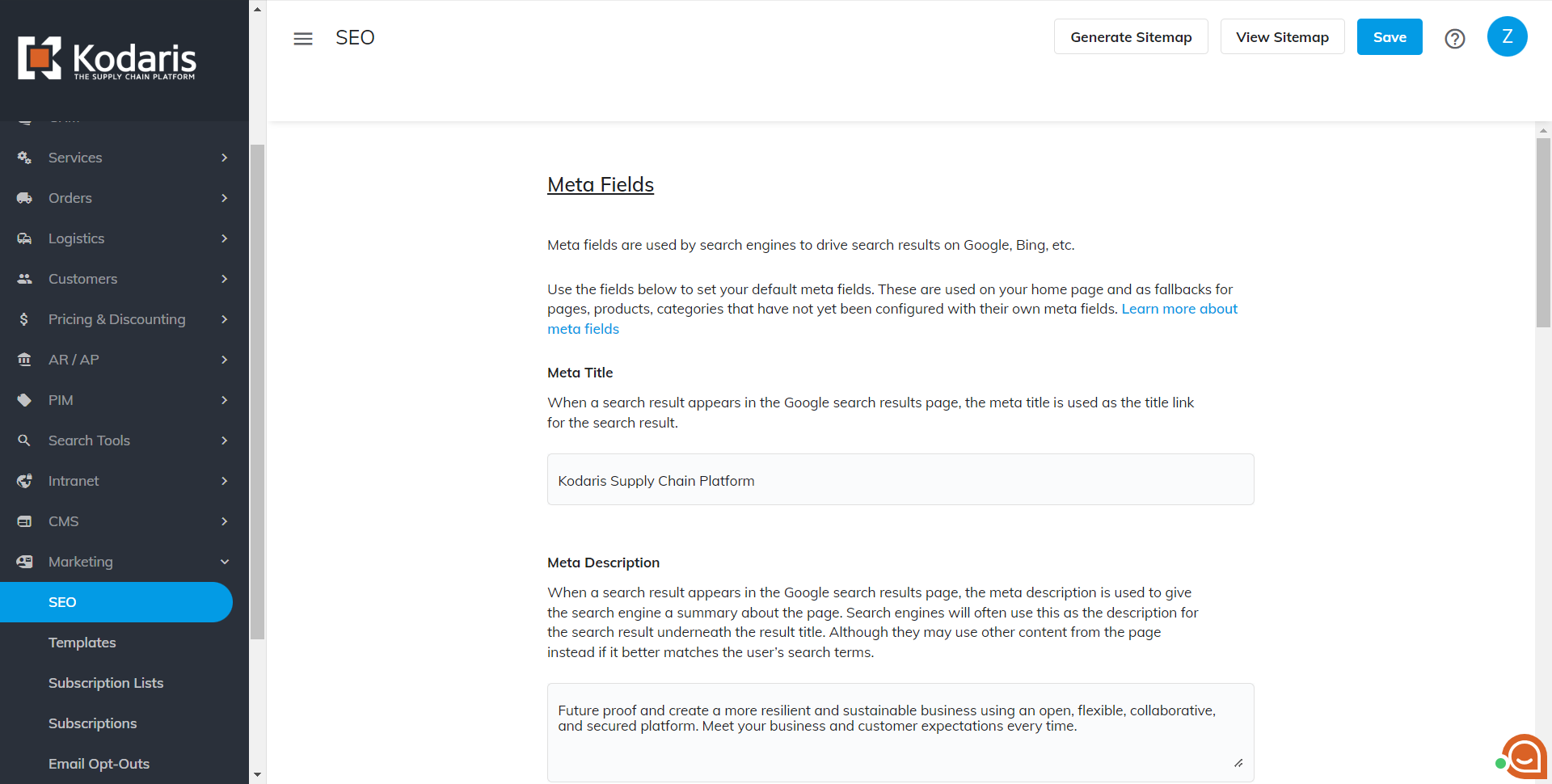Click the sidebar vertical scrollbar thumb
1552x784 pixels.
tap(257, 392)
